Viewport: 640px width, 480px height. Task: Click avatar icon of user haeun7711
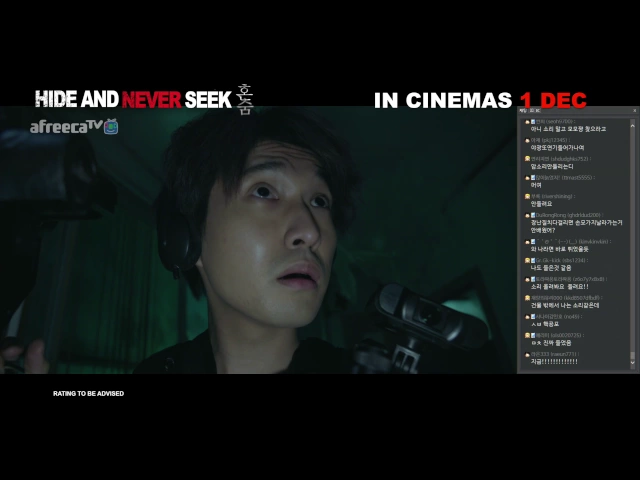point(527,354)
